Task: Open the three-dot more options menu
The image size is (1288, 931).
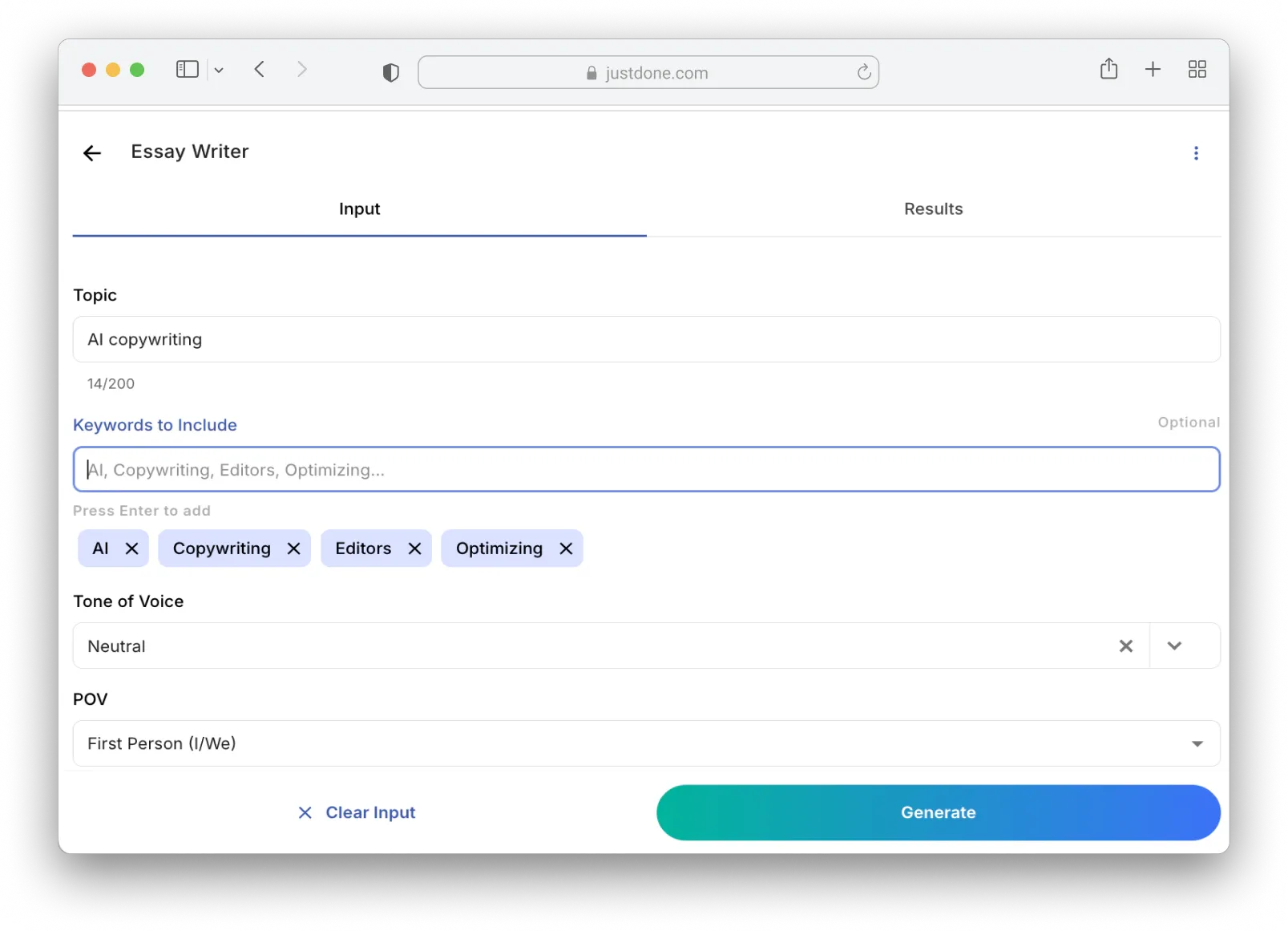Action: (x=1195, y=153)
